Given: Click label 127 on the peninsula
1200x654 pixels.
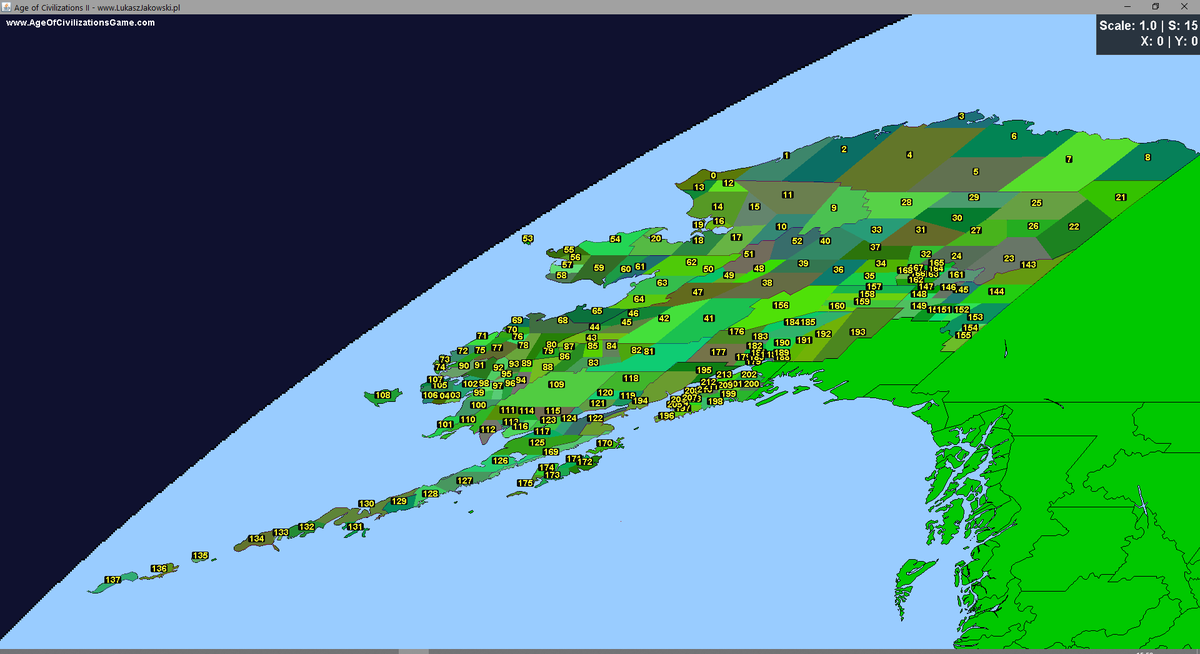Looking at the screenshot, I should 464,481.
